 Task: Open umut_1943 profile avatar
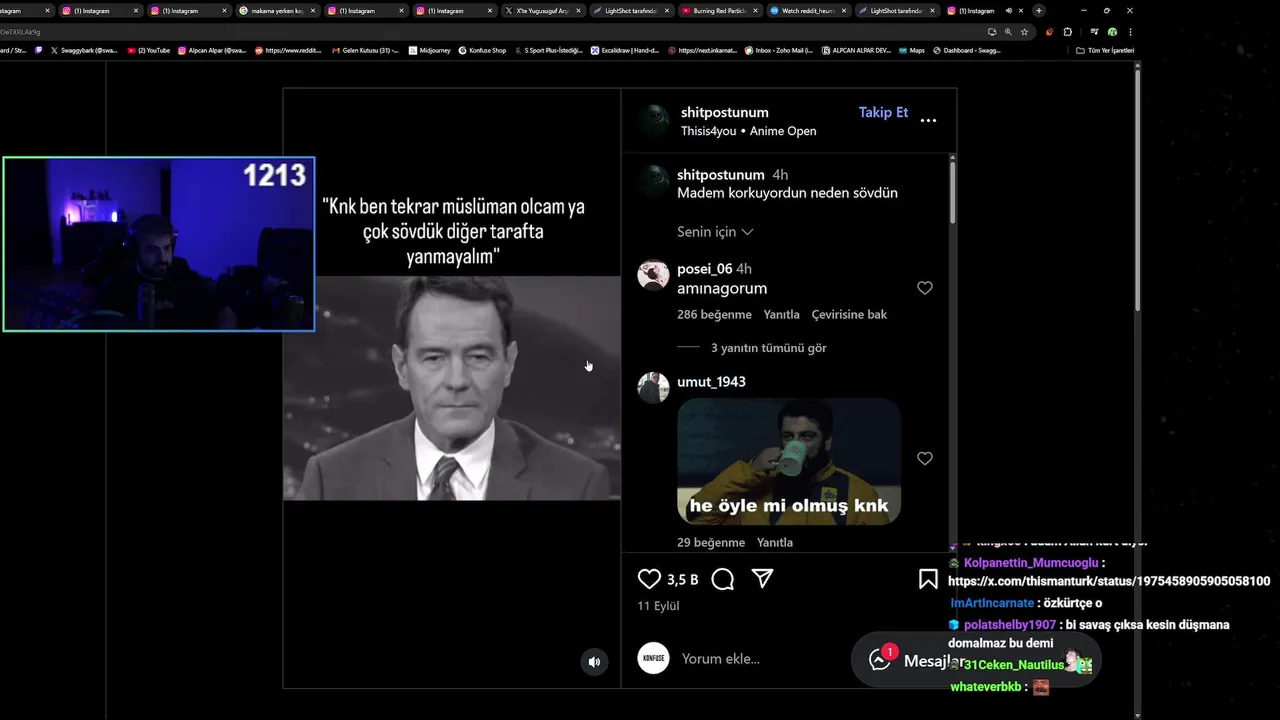(653, 388)
